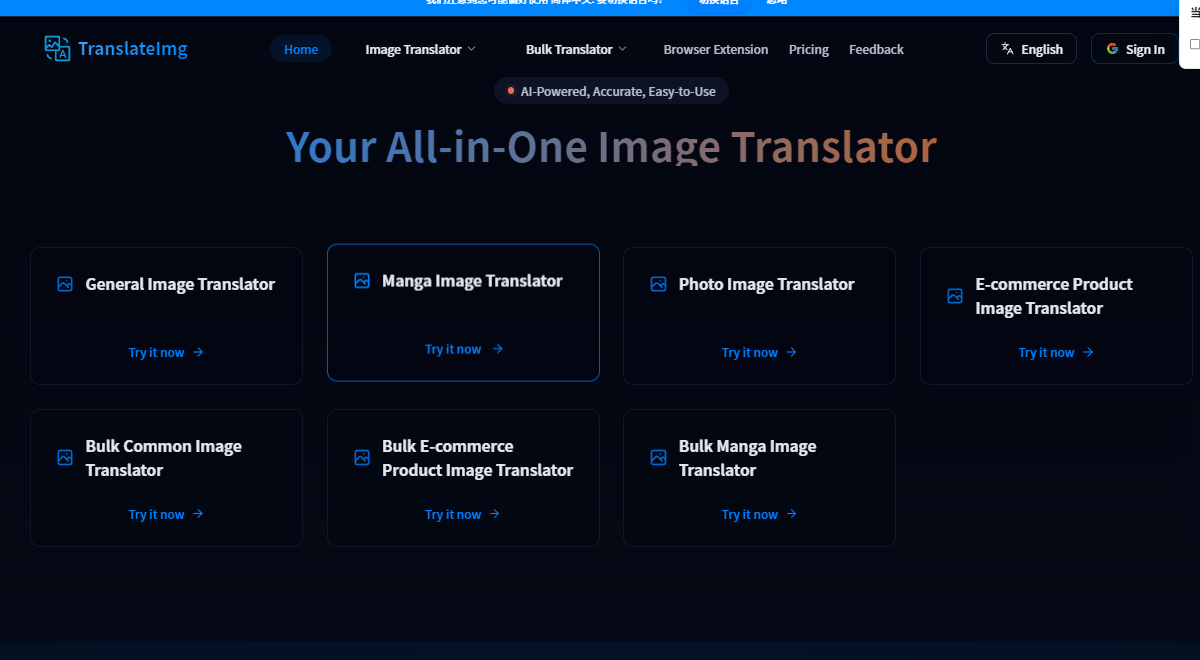Click the Bulk Common Image Translator icon
This screenshot has height=660, width=1200.
tap(65, 458)
